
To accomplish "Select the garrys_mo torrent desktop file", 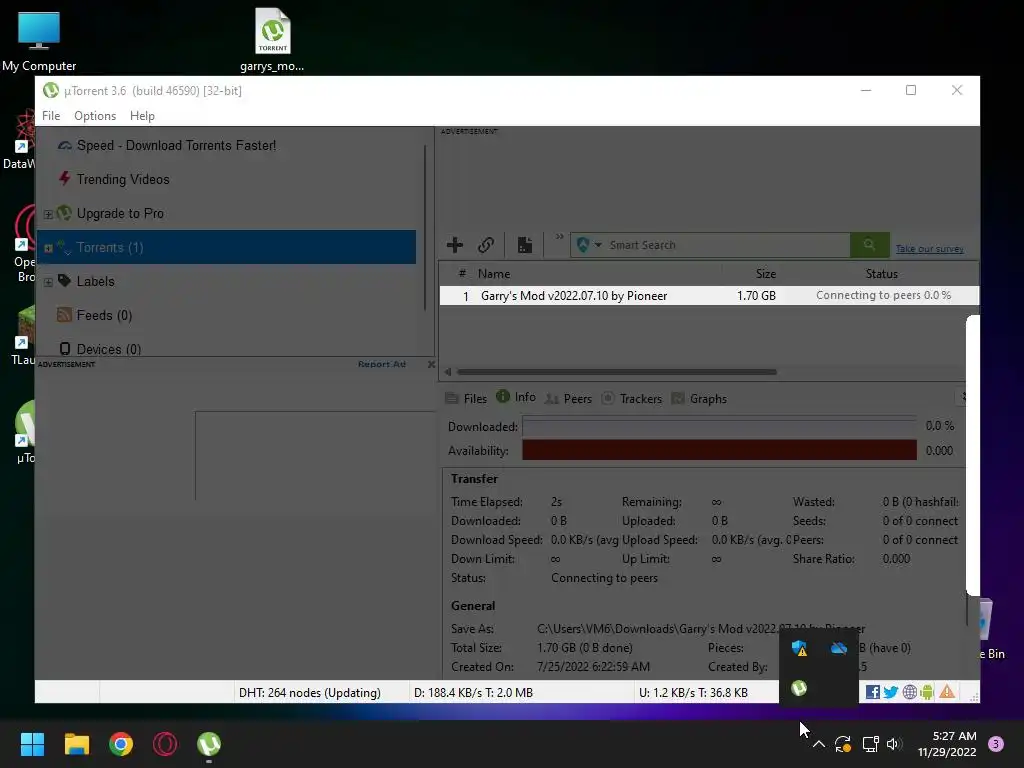I will [x=272, y=39].
